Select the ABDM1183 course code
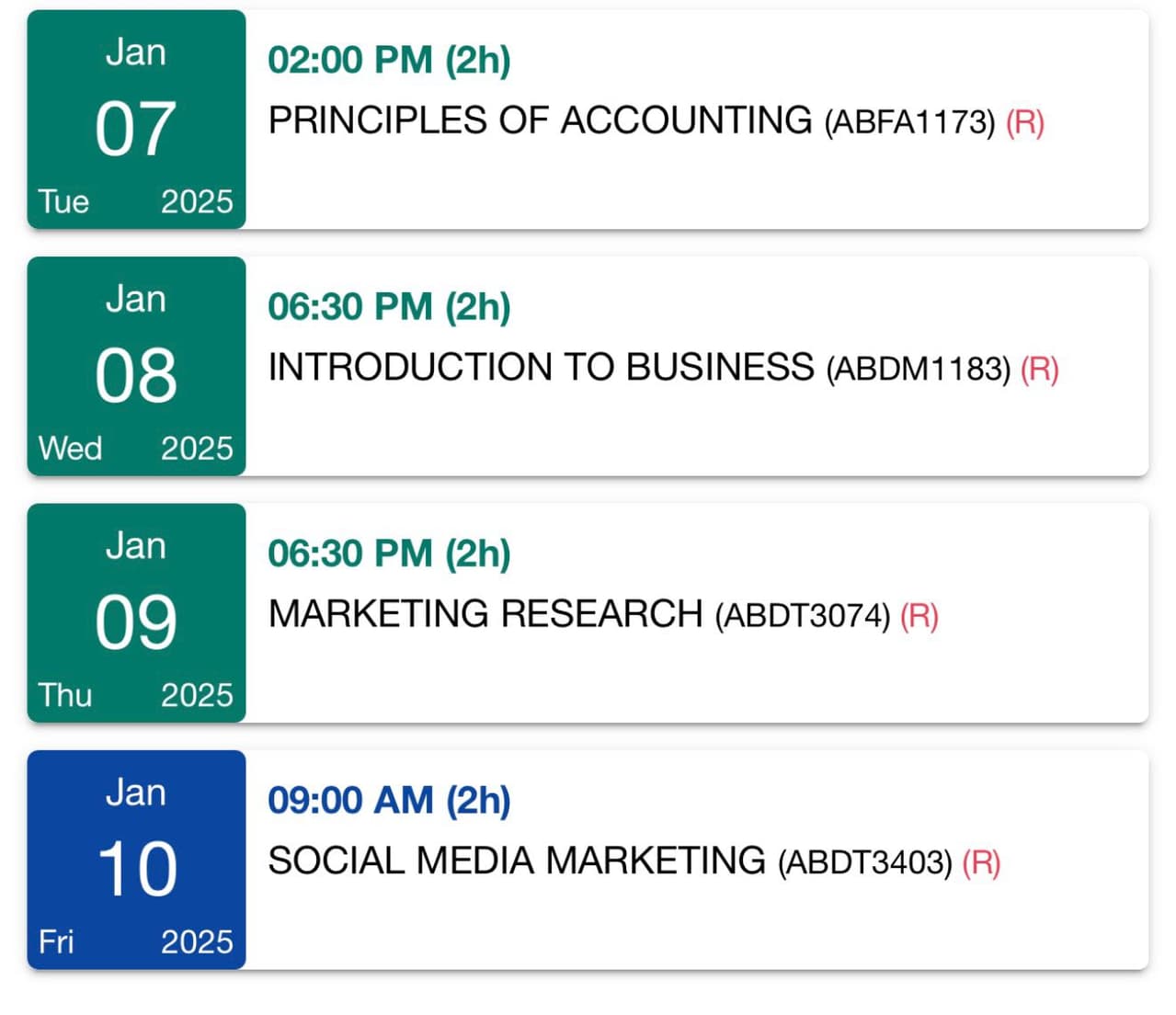This screenshot has width=1176, height=1015. pyautogui.click(x=918, y=369)
